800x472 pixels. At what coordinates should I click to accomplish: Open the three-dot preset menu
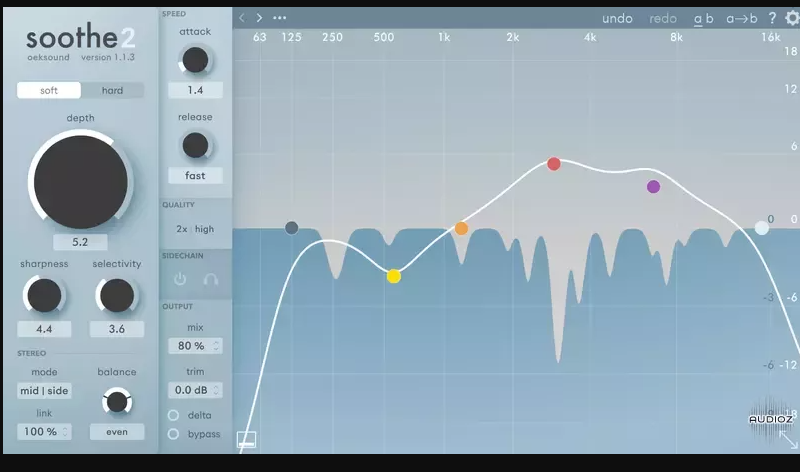pos(280,18)
